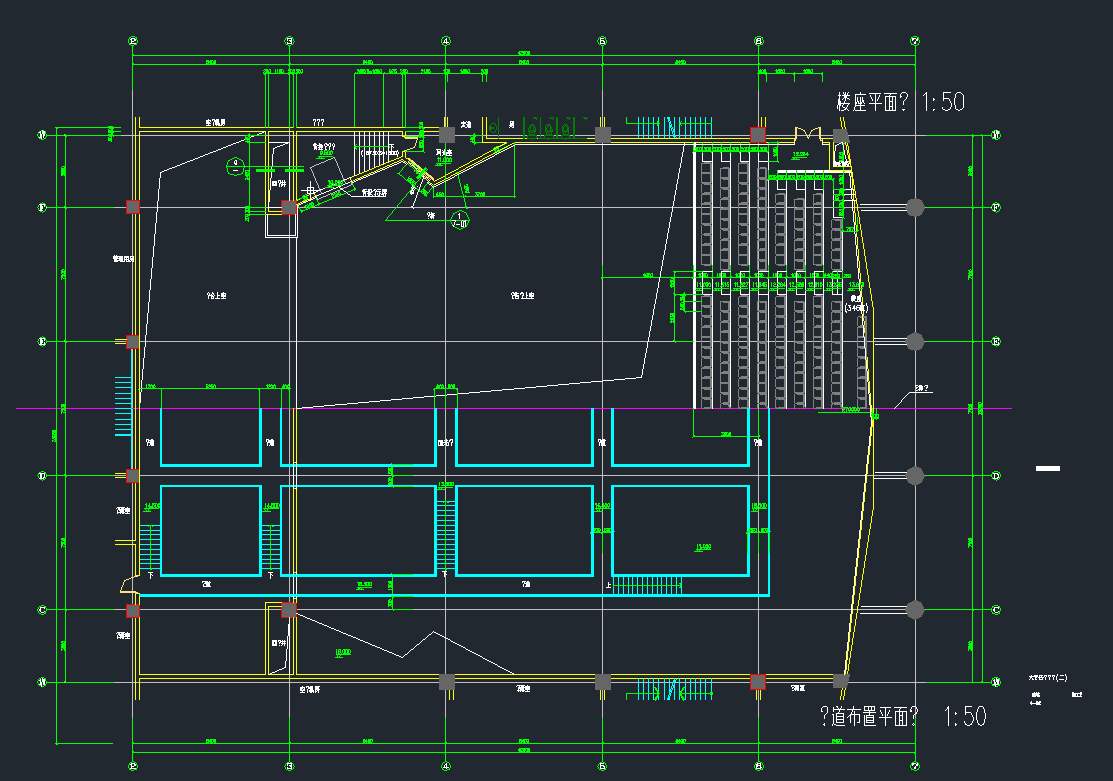The width and height of the screenshot is (1113, 781).
Task: Click the seat count label (346)
Action: pyautogui.click(x=856, y=309)
